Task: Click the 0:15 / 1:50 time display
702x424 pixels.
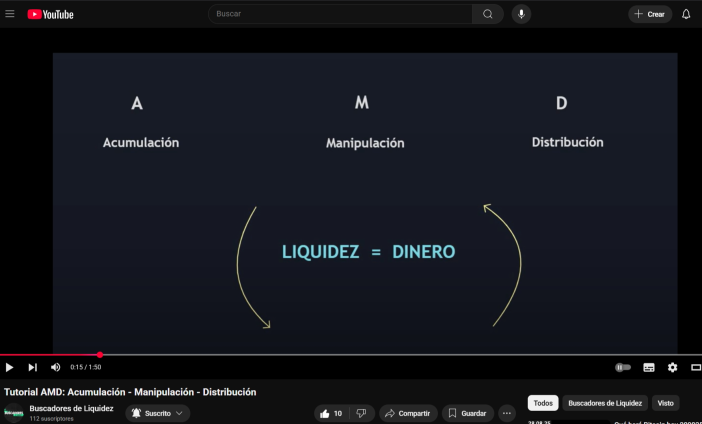Action: coord(86,367)
